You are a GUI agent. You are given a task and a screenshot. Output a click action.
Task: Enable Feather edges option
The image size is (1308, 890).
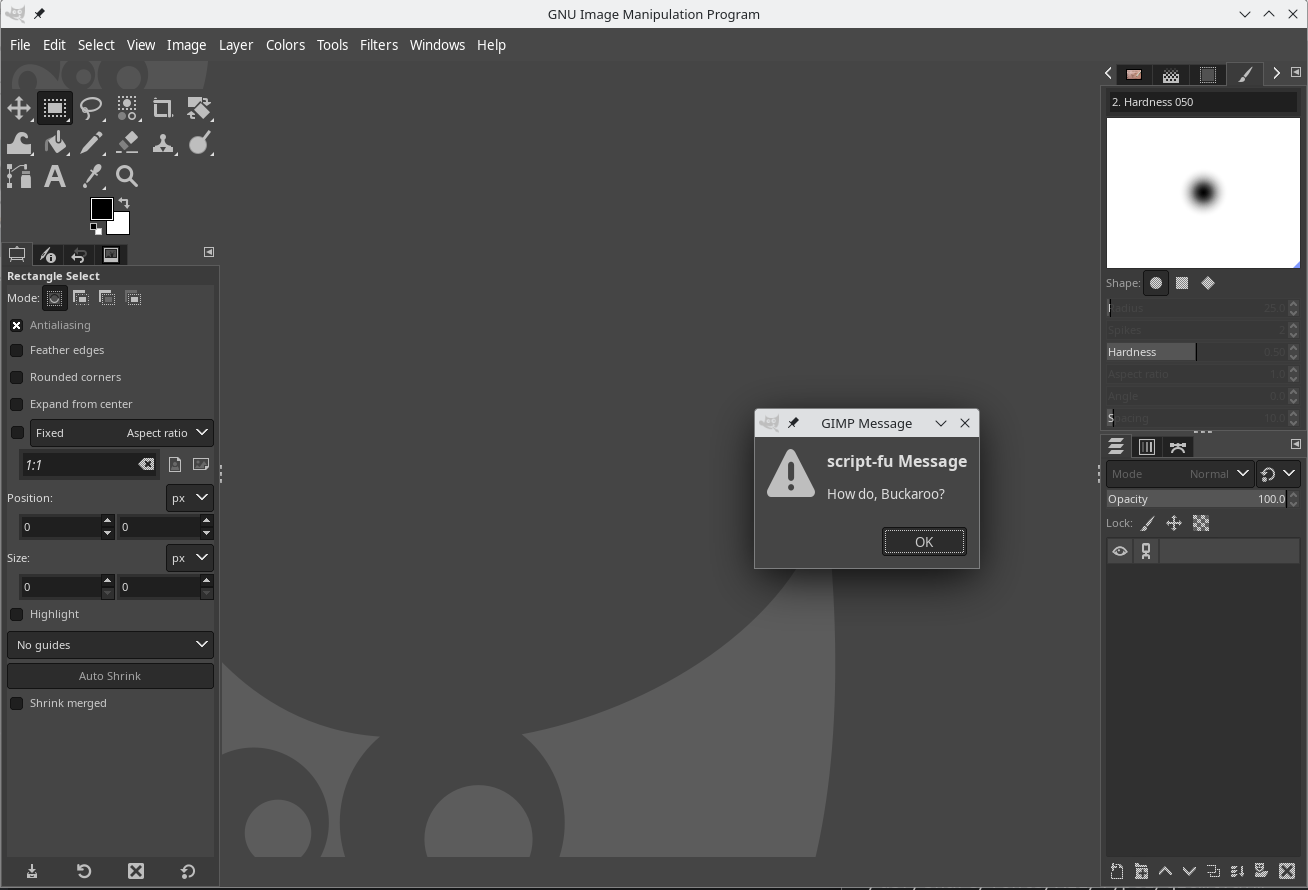pos(17,350)
